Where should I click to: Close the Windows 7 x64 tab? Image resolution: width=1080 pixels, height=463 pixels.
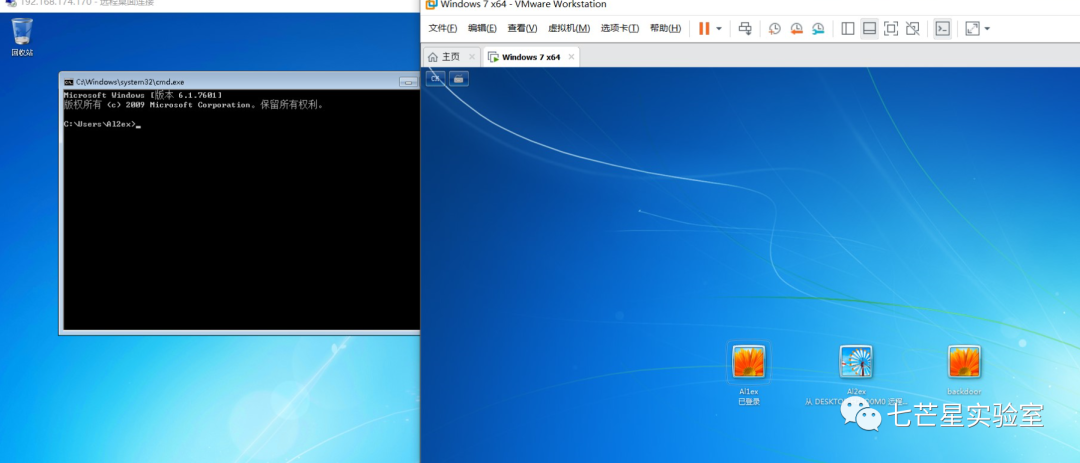[x=571, y=57]
